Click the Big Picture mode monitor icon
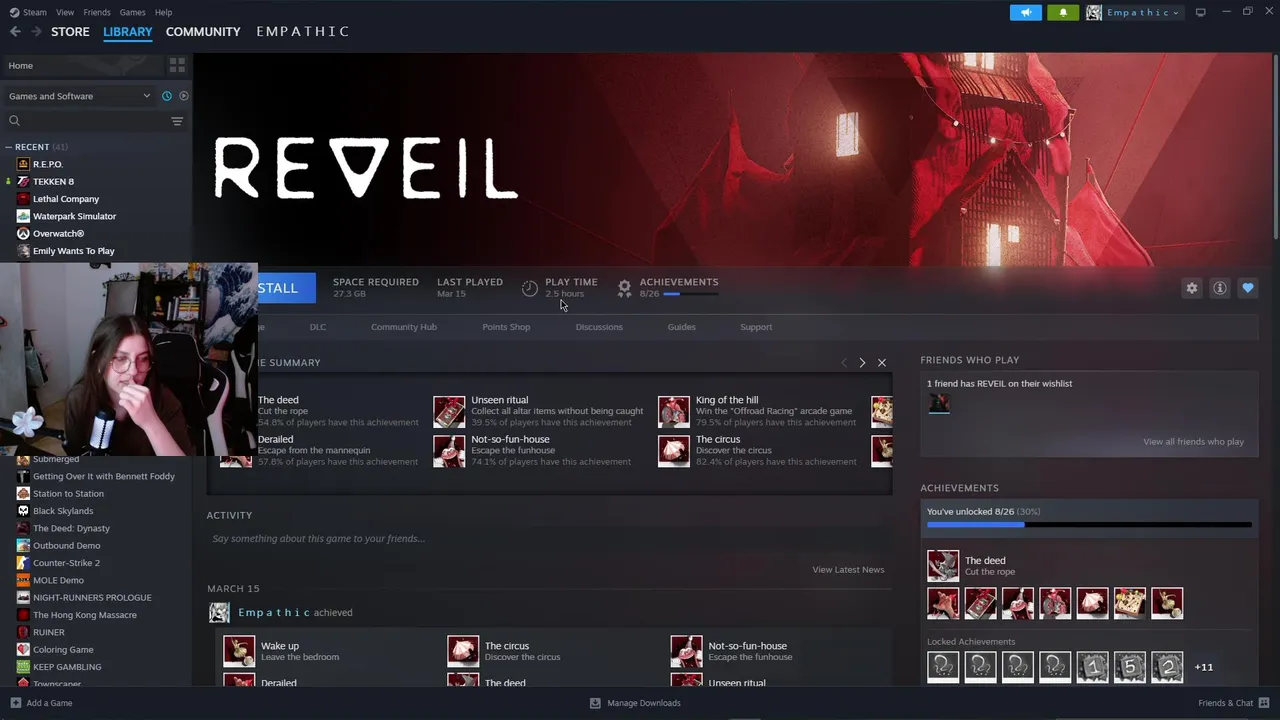 (1200, 12)
